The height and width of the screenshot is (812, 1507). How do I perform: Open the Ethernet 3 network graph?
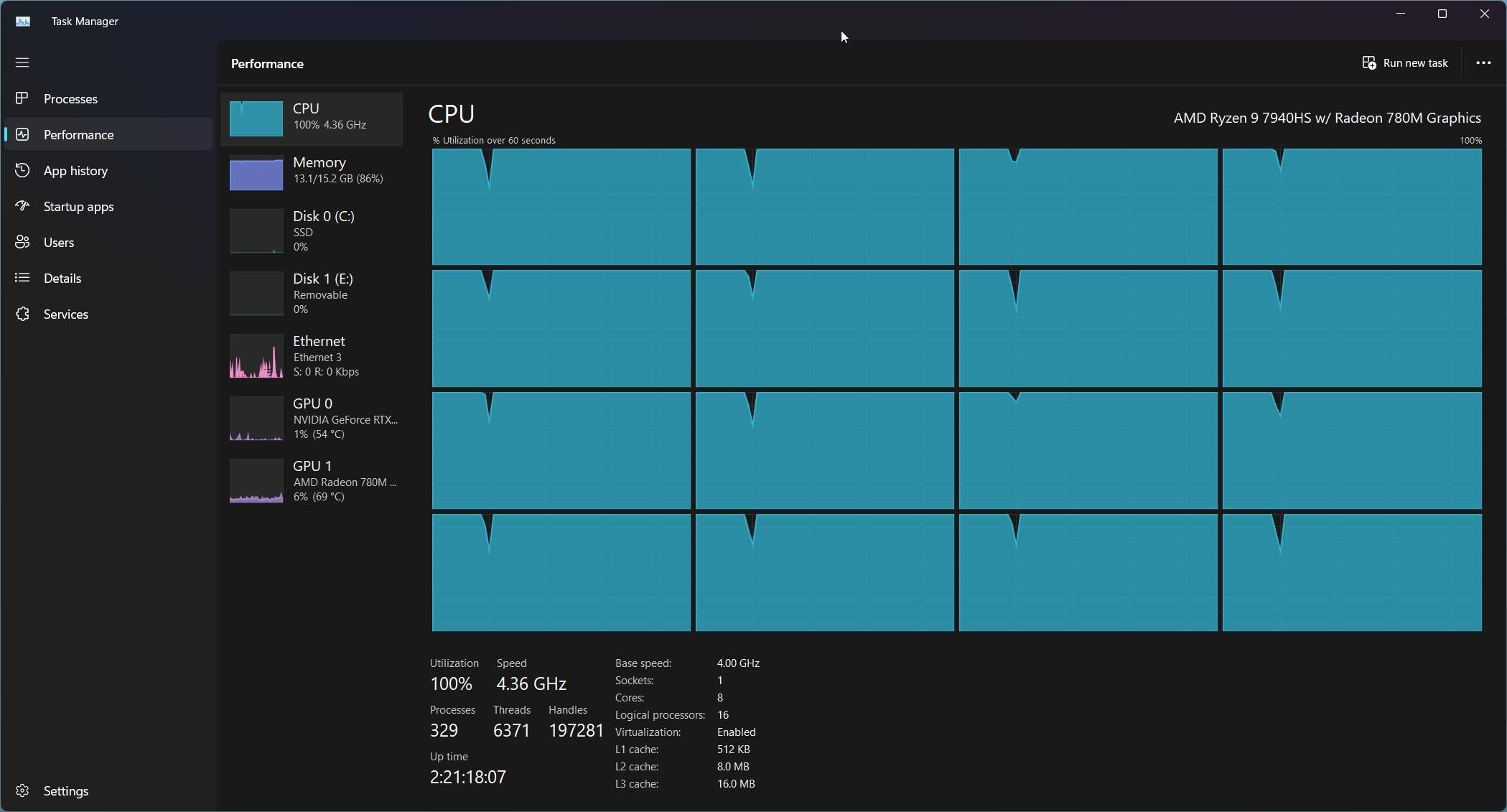click(x=312, y=356)
